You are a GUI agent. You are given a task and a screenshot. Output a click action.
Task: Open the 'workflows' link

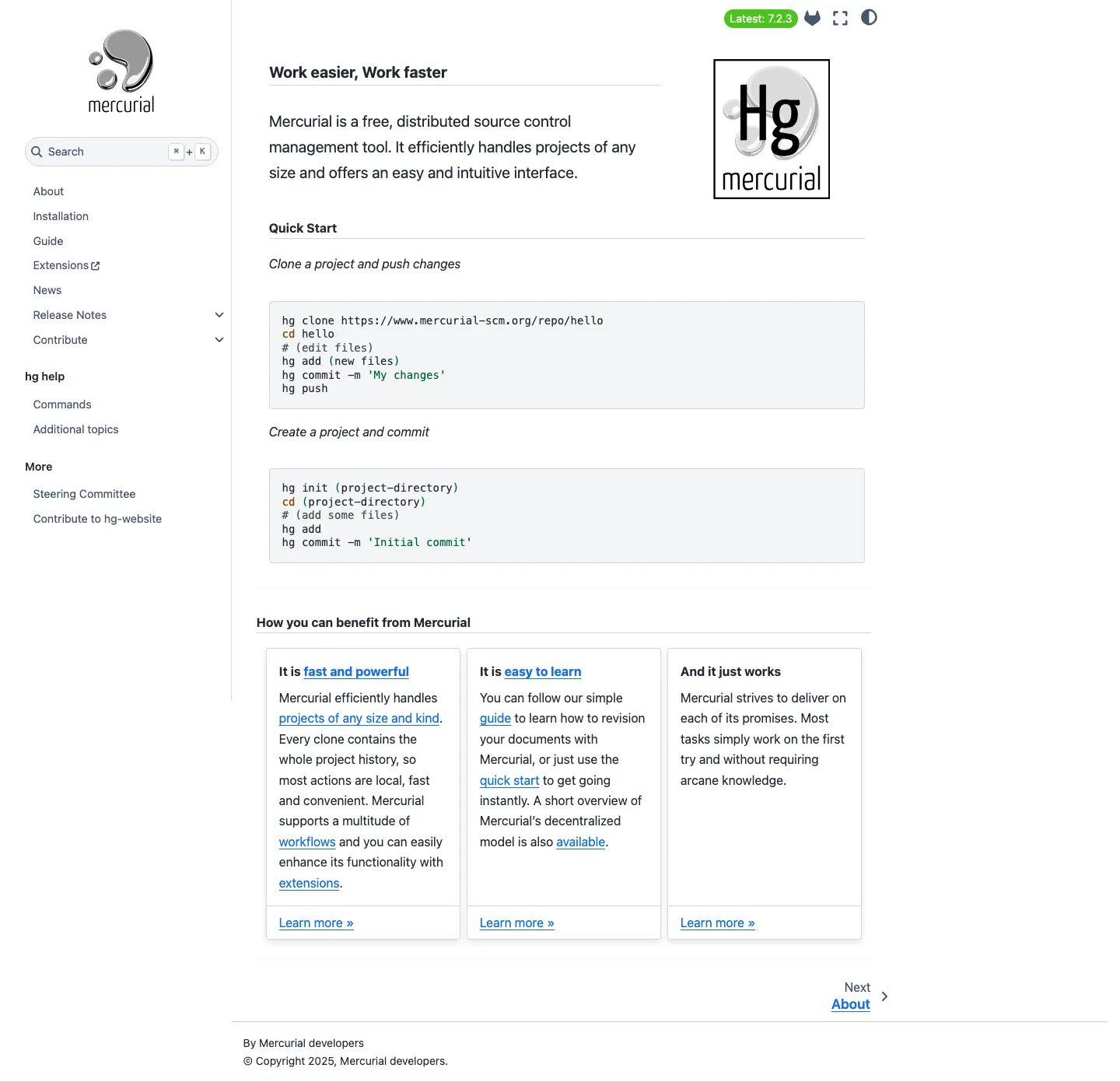click(307, 842)
